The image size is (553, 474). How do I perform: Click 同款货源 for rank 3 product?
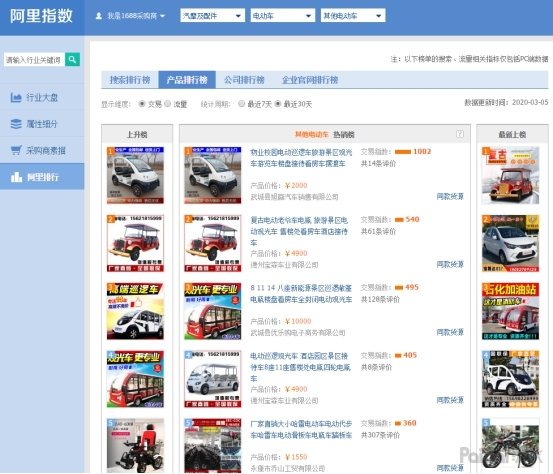[x=450, y=332]
